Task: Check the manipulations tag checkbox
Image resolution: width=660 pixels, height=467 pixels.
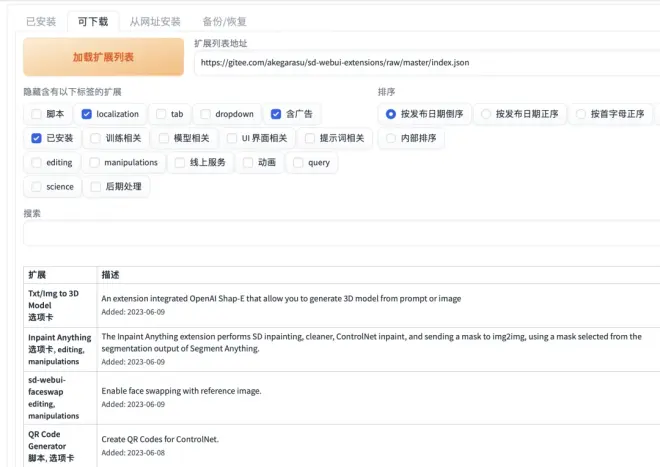Action: (95, 162)
